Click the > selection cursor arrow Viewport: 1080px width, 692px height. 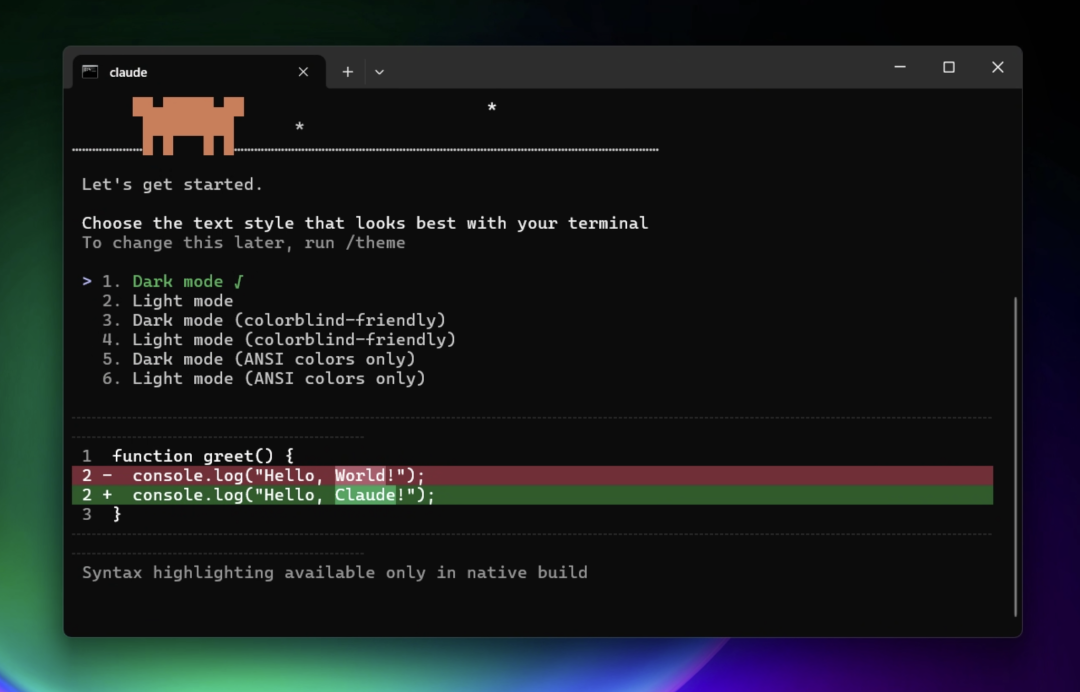coord(87,281)
